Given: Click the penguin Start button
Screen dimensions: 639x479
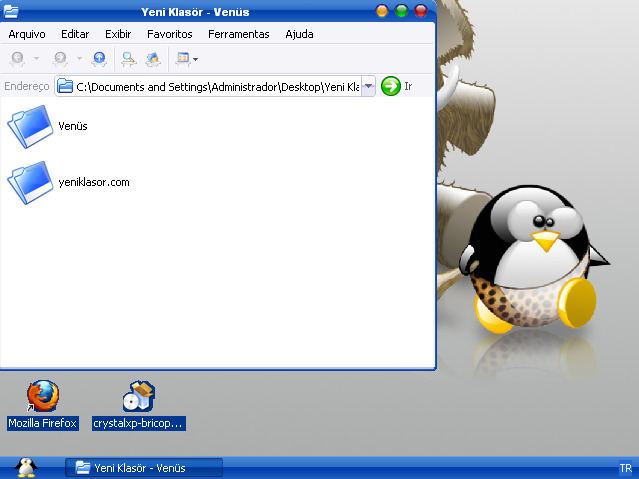Looking at the screenshot, I should coord(26,468).
